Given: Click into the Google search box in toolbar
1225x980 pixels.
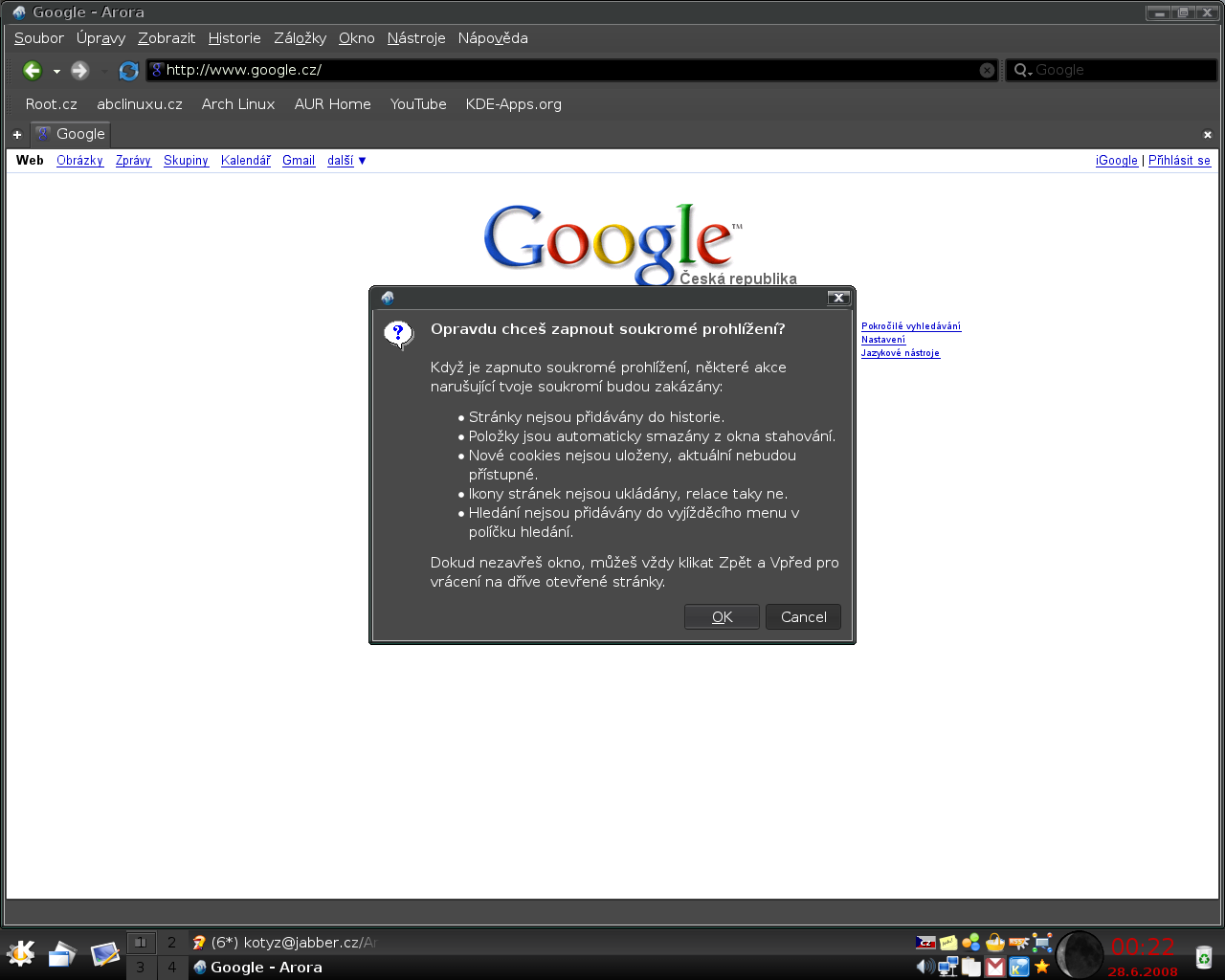Looking at the screenshot, I should (x=1112, y=70).
